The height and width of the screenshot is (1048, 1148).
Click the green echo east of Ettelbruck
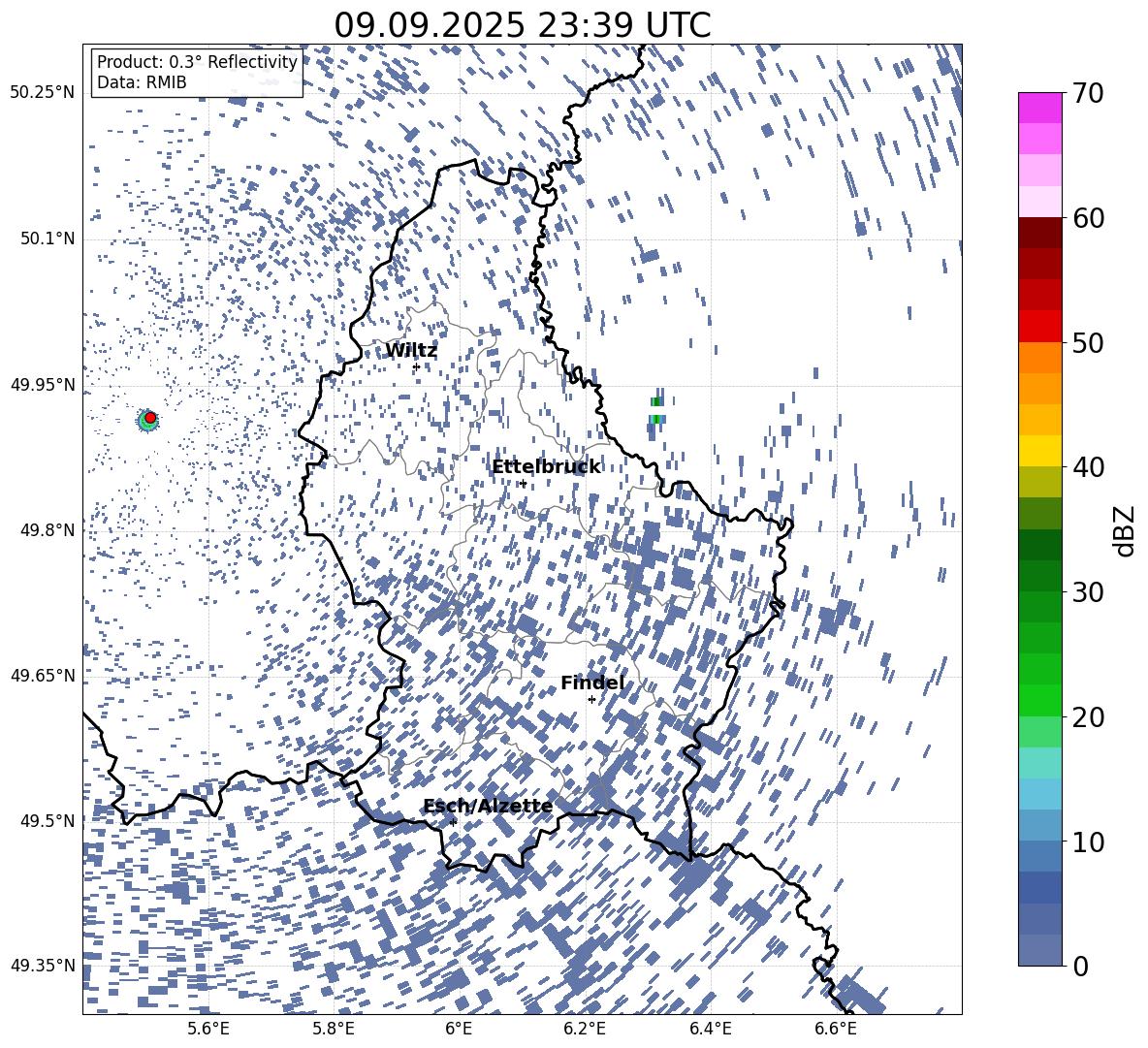coord(656,410)
